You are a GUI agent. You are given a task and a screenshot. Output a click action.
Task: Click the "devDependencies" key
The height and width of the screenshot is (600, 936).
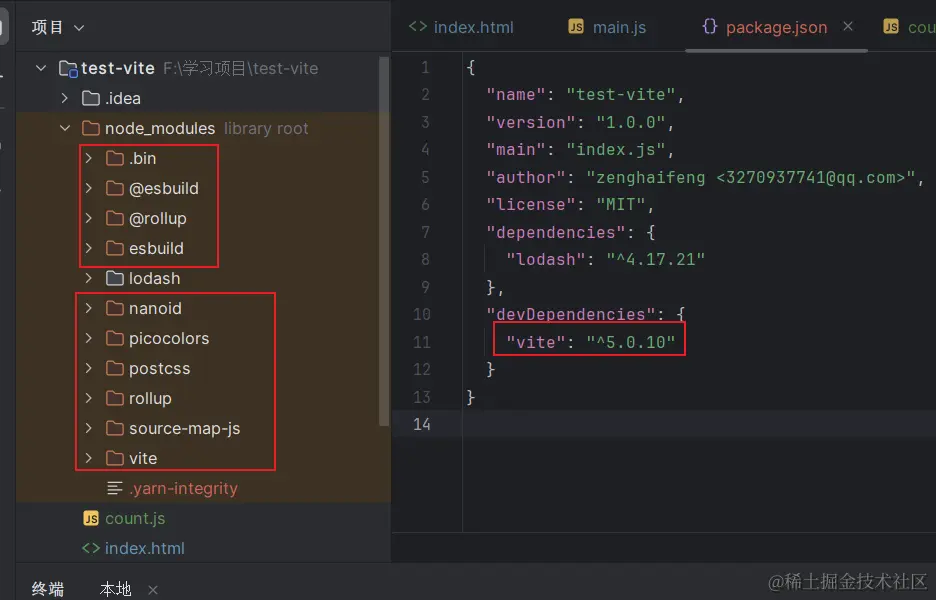click(571, 314)
